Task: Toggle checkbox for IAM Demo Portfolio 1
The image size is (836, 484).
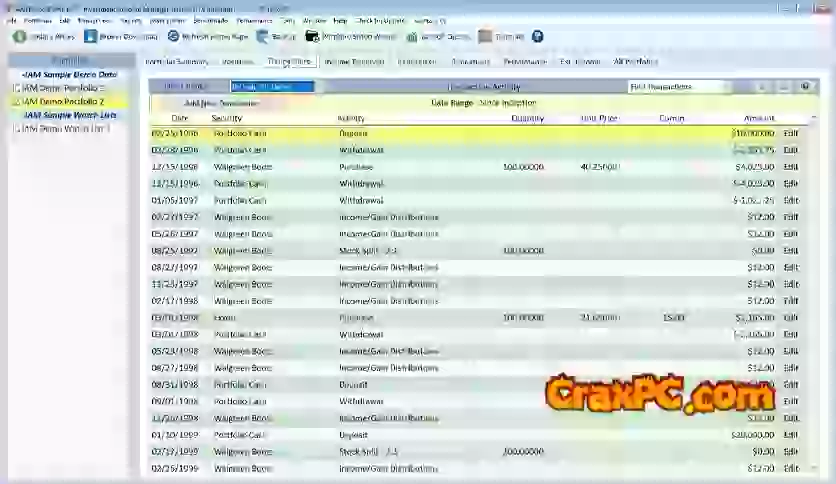Action: (17, 88)
